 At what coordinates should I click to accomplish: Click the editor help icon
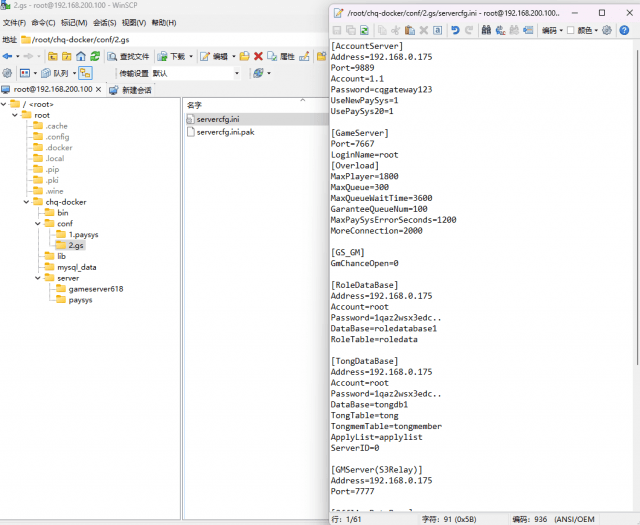[x=623, y=31]
